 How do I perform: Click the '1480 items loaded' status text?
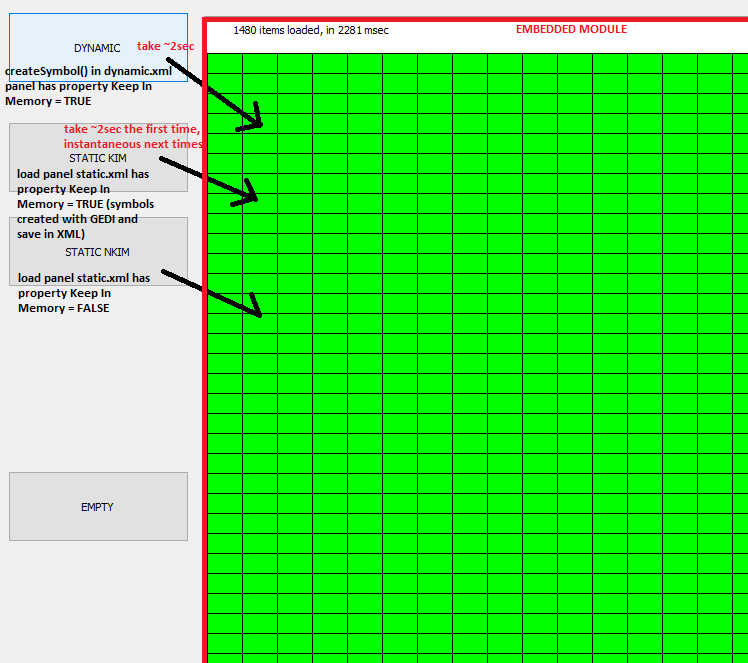coord(311,30)
